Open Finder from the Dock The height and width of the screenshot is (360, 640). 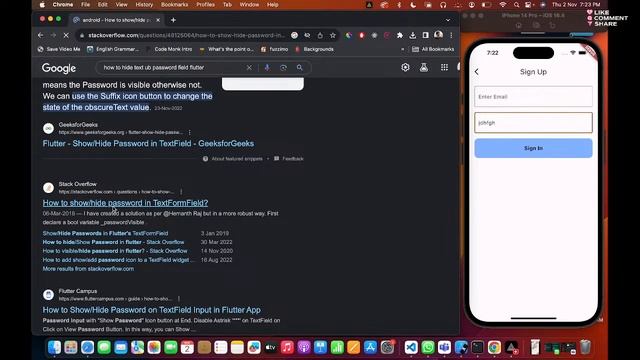(54, 347)
